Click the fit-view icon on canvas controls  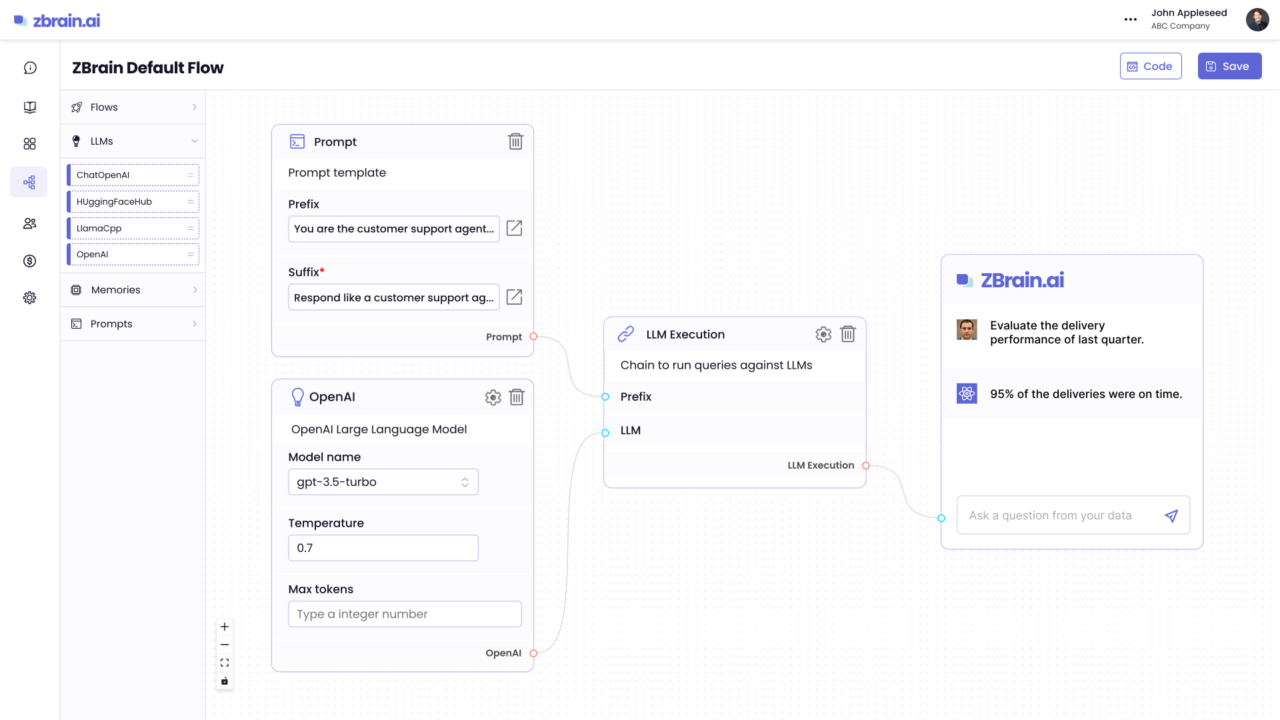(x=224, y=661)
